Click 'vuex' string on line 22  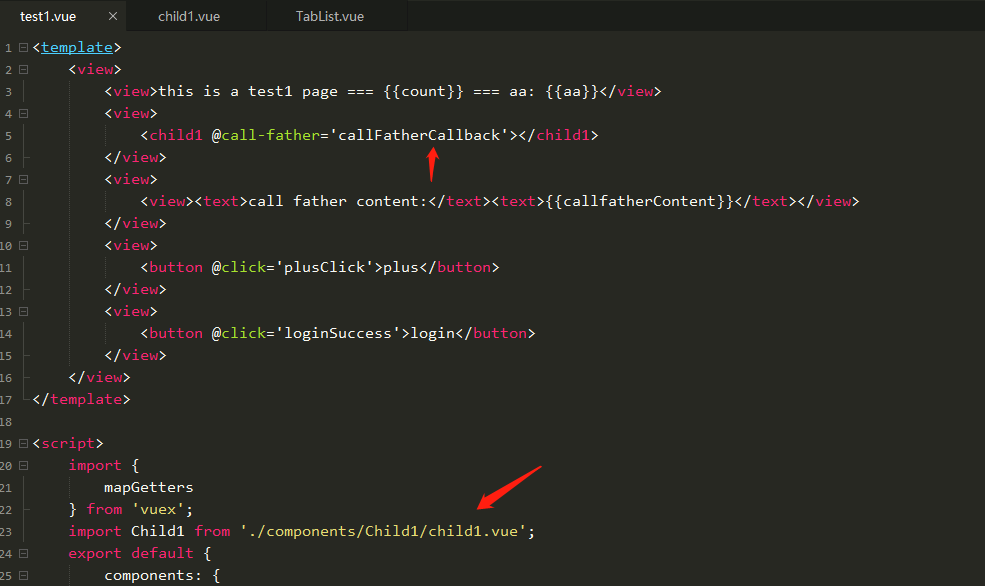pos(158,509)
